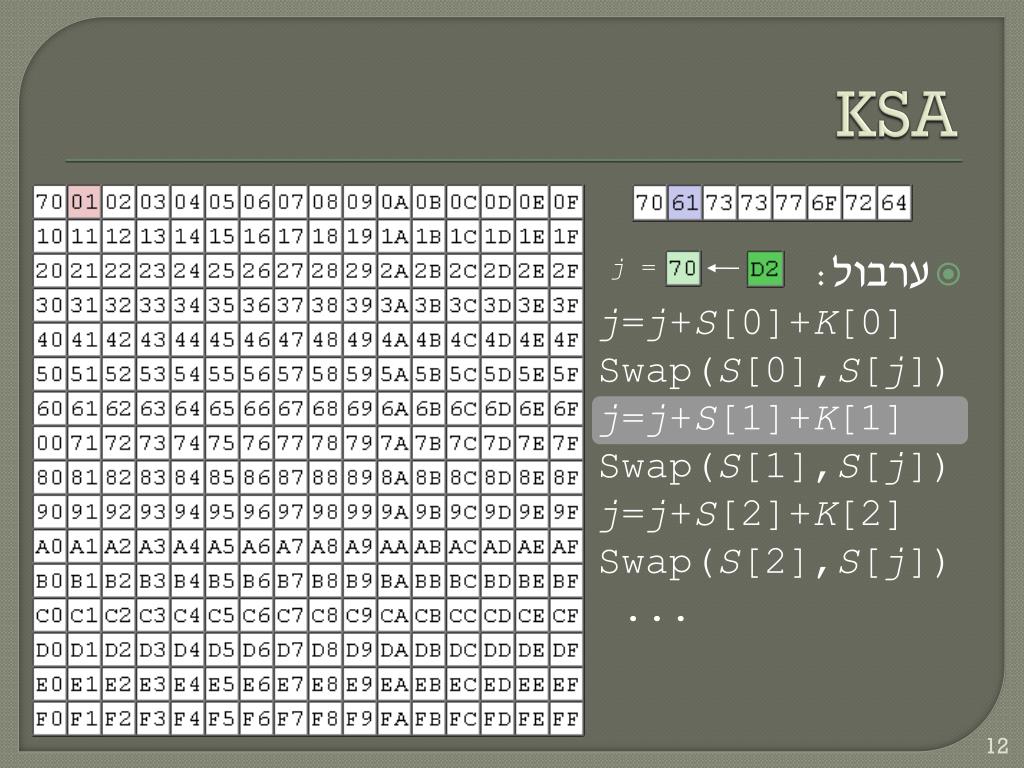The height and width of the screenshot is (768, 1024).
Task: Click the EE cell in the S table
Action: pyautogui.click(x=532, y=684)
